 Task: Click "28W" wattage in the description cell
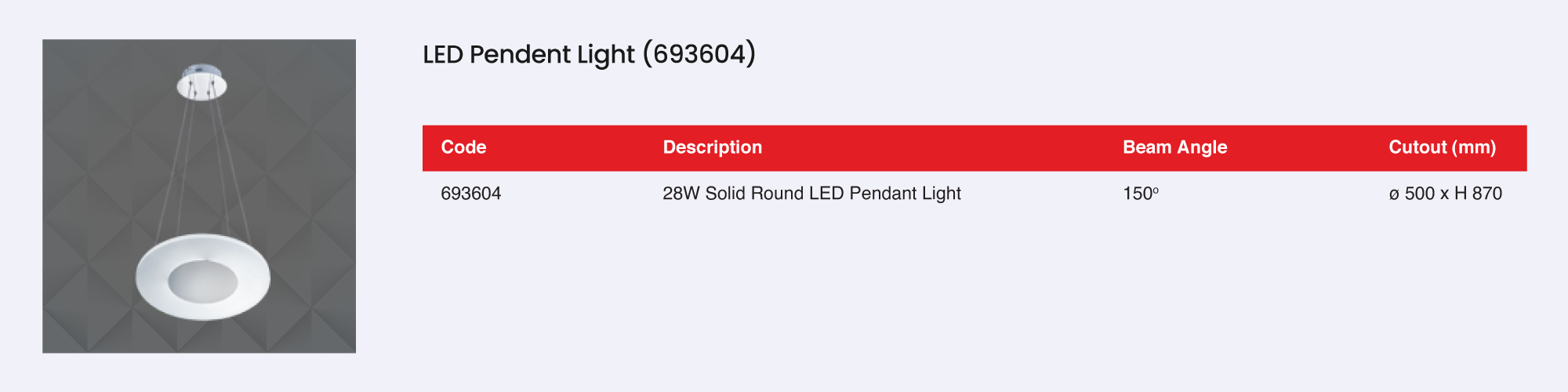[681, 194]
